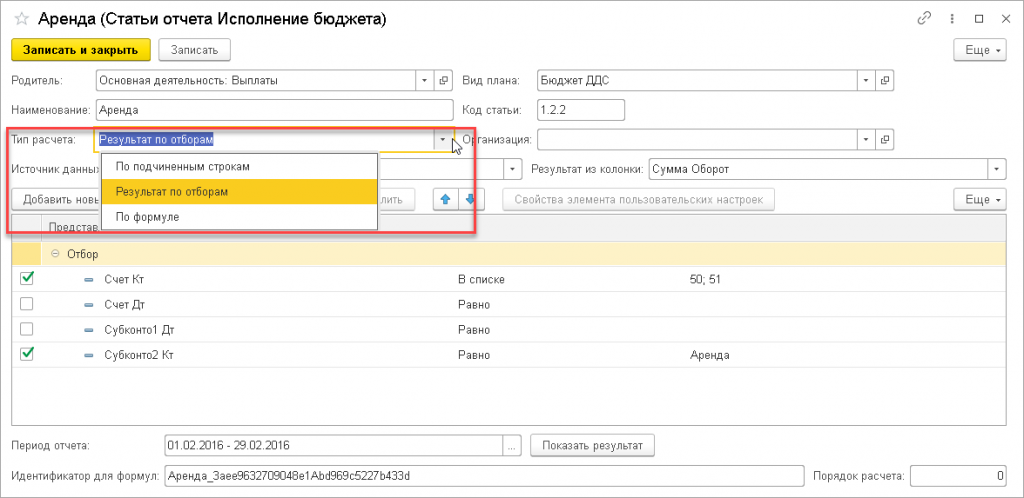Open the Родитель field's open-form icon

tap(444, 80)
